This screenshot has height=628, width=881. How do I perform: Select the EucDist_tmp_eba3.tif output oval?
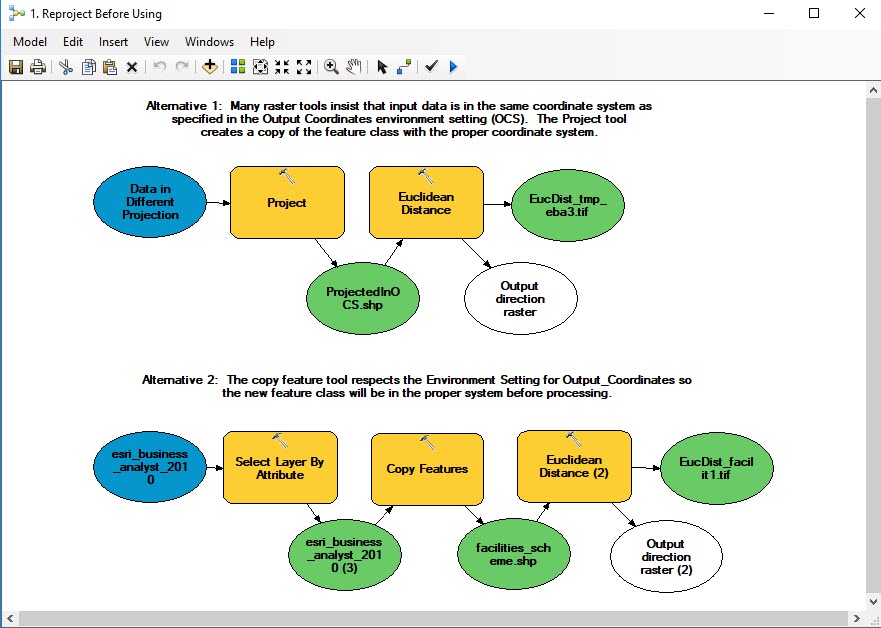tap(568, 205)
